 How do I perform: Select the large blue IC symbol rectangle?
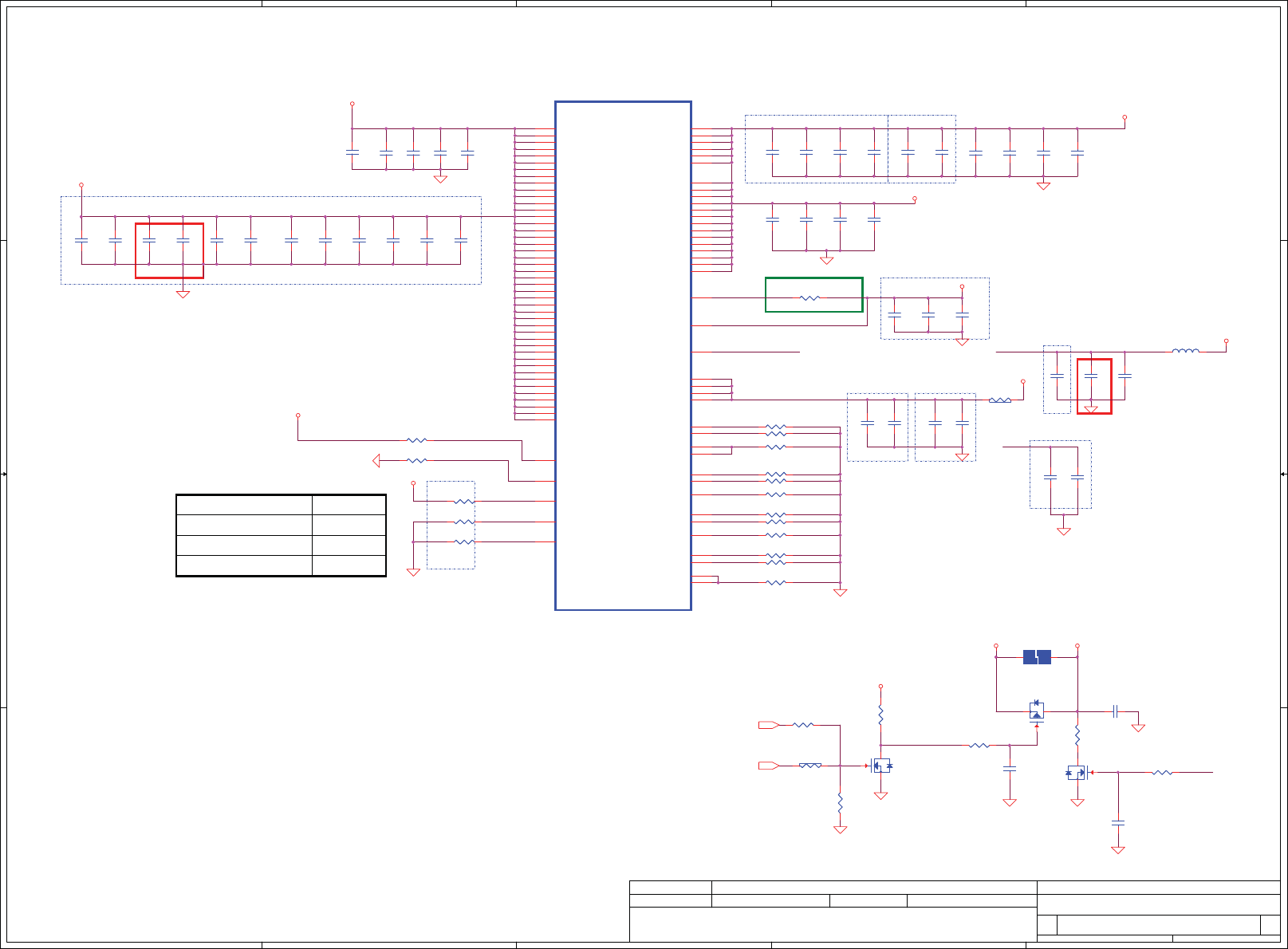(x=623, y=356)
